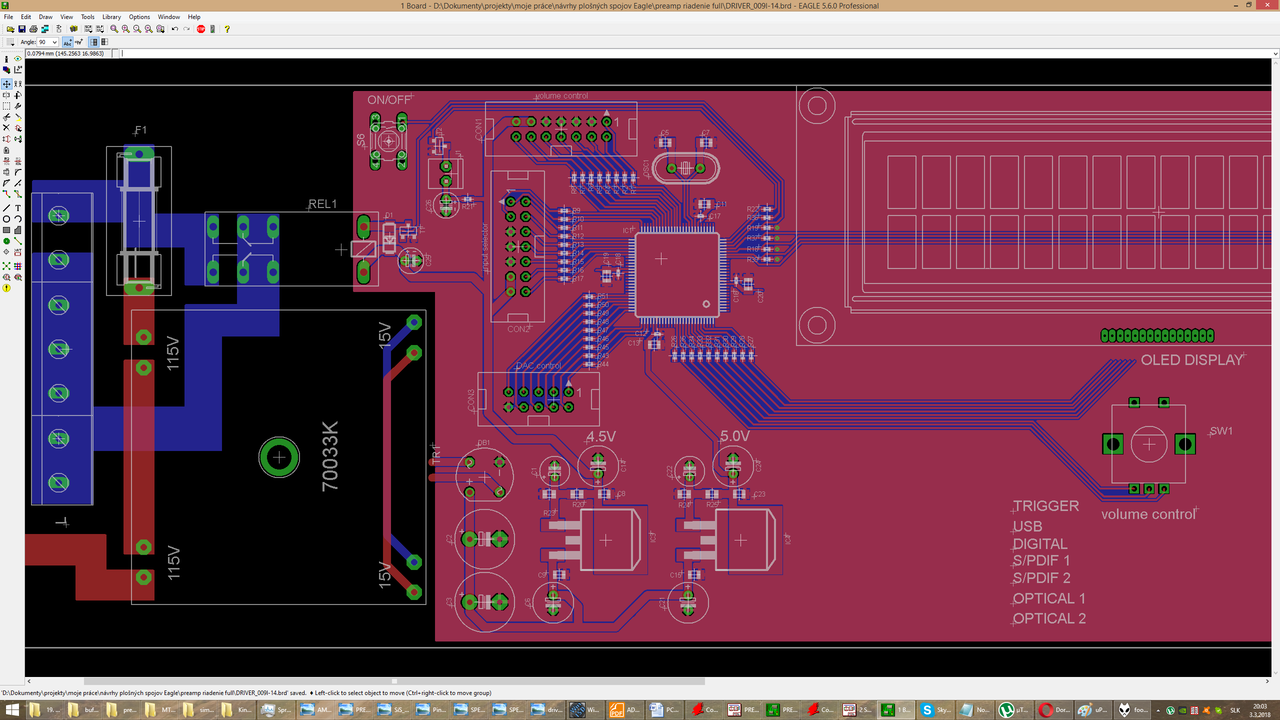The image size is (1280, 720).
Task: Select the Wire draw tool
Action: [x=6, y=208]
